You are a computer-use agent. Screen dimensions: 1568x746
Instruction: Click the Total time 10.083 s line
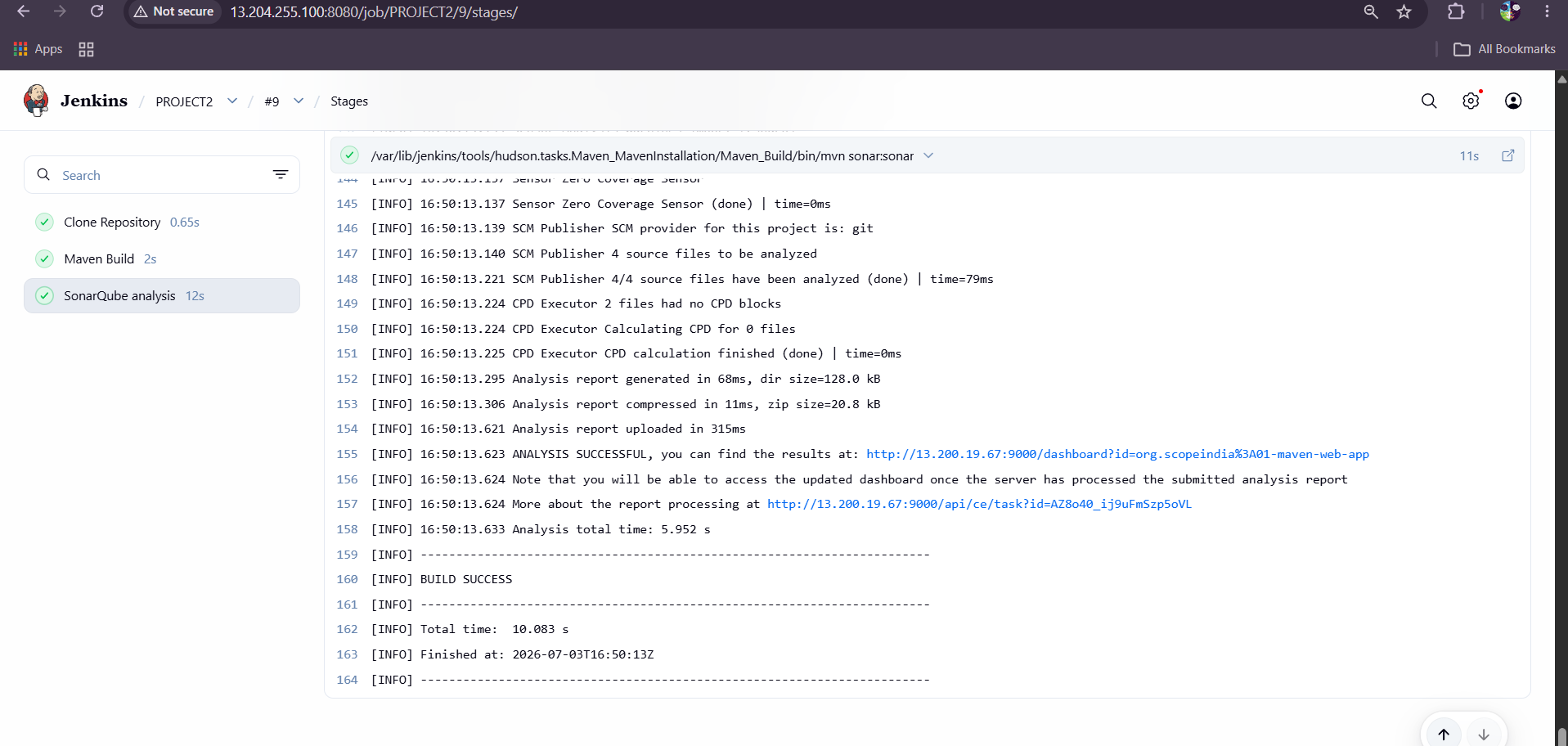tap(470, 629)
